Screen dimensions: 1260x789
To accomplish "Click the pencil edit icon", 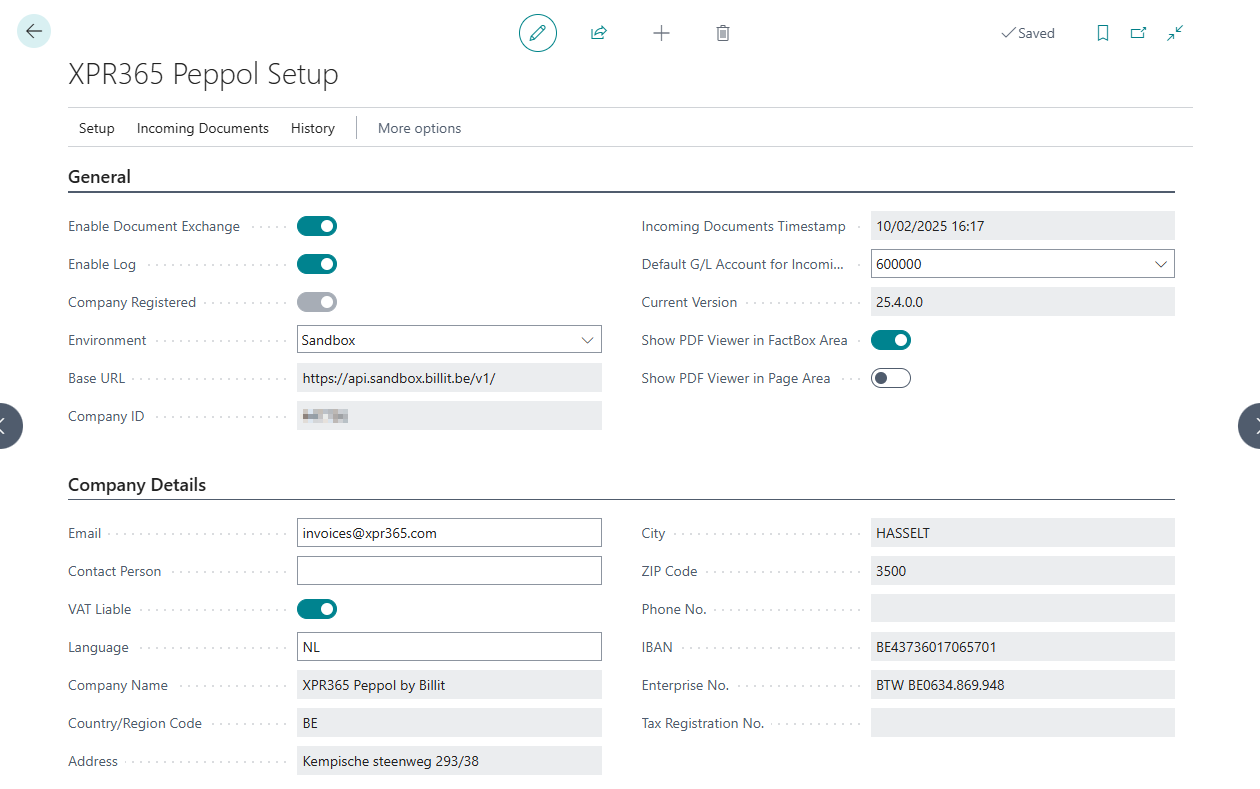I will [538, 33].
